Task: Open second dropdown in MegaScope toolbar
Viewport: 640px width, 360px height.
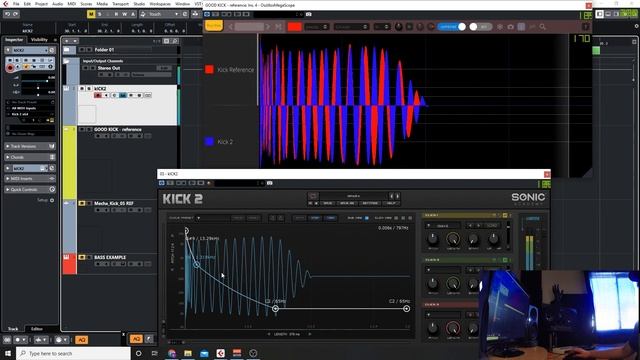Action: [351, 27]
